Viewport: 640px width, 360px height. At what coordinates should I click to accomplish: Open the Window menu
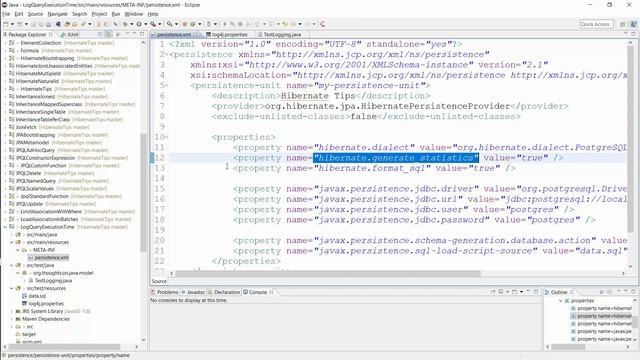[x=133, y=14]
